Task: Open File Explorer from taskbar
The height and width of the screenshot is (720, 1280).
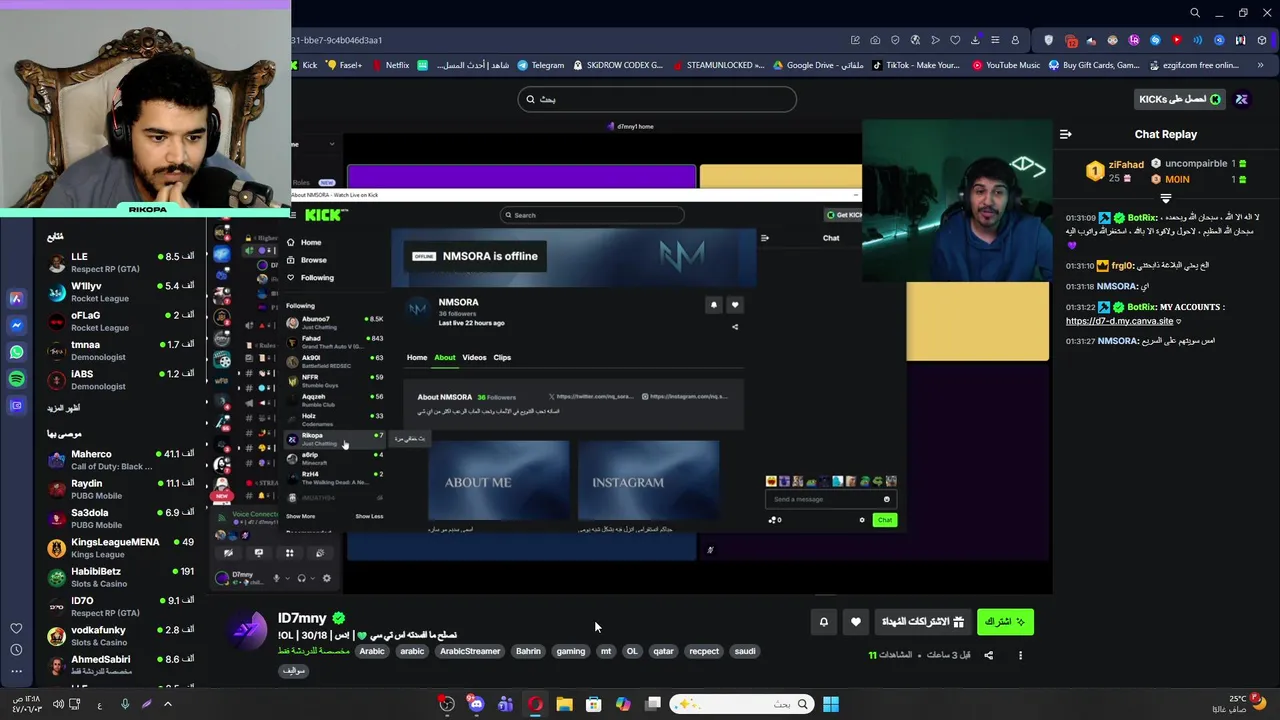Action: 564,704
